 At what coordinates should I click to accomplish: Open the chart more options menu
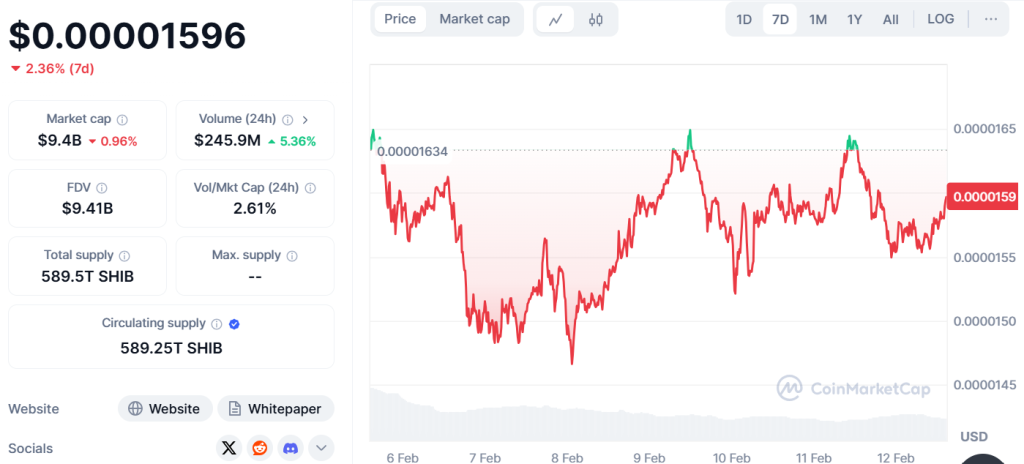pos(990,19)
